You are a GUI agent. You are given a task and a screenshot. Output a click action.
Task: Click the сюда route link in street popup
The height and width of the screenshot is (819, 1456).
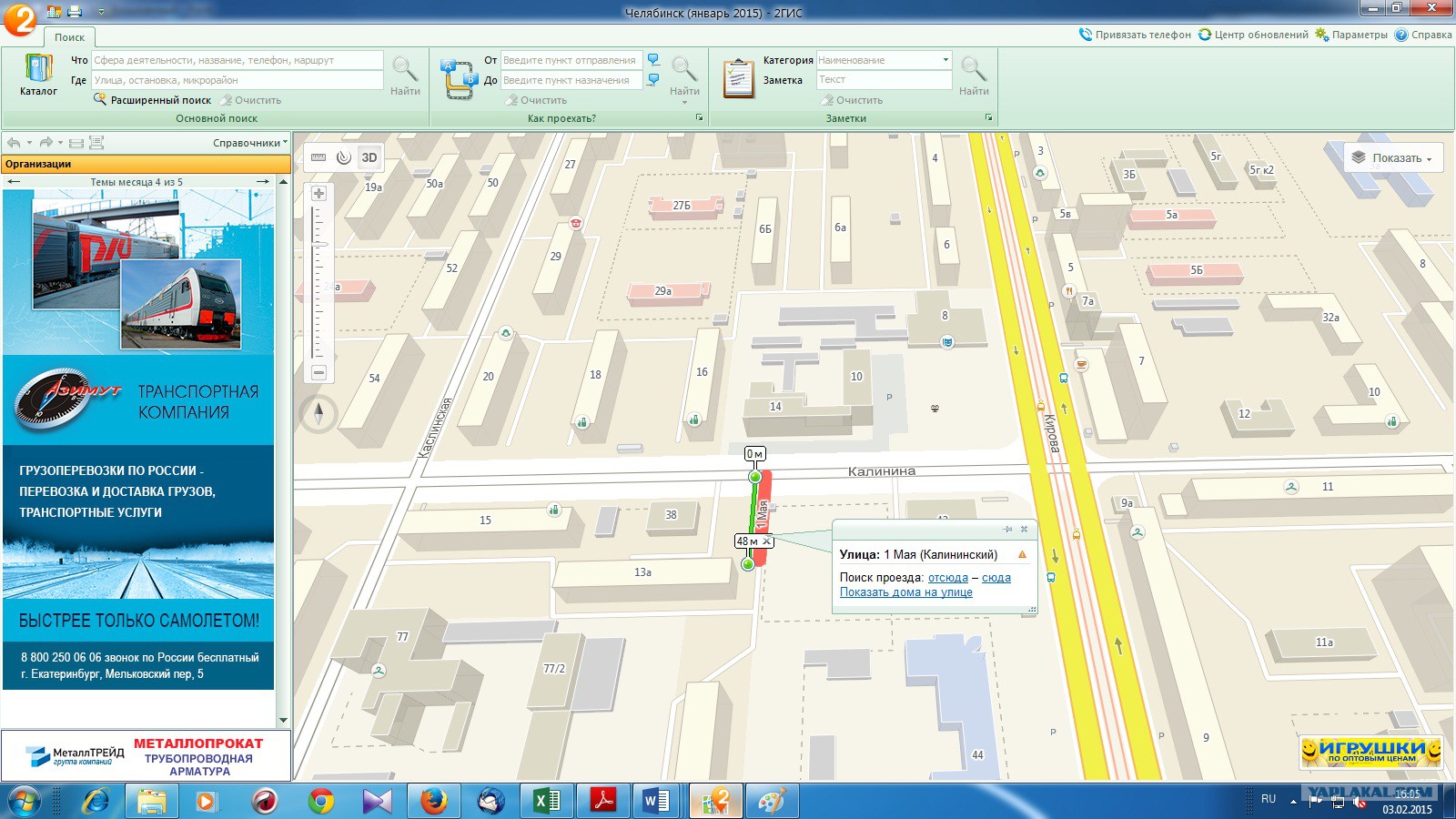pyautogui.click(x=996, y=578)
